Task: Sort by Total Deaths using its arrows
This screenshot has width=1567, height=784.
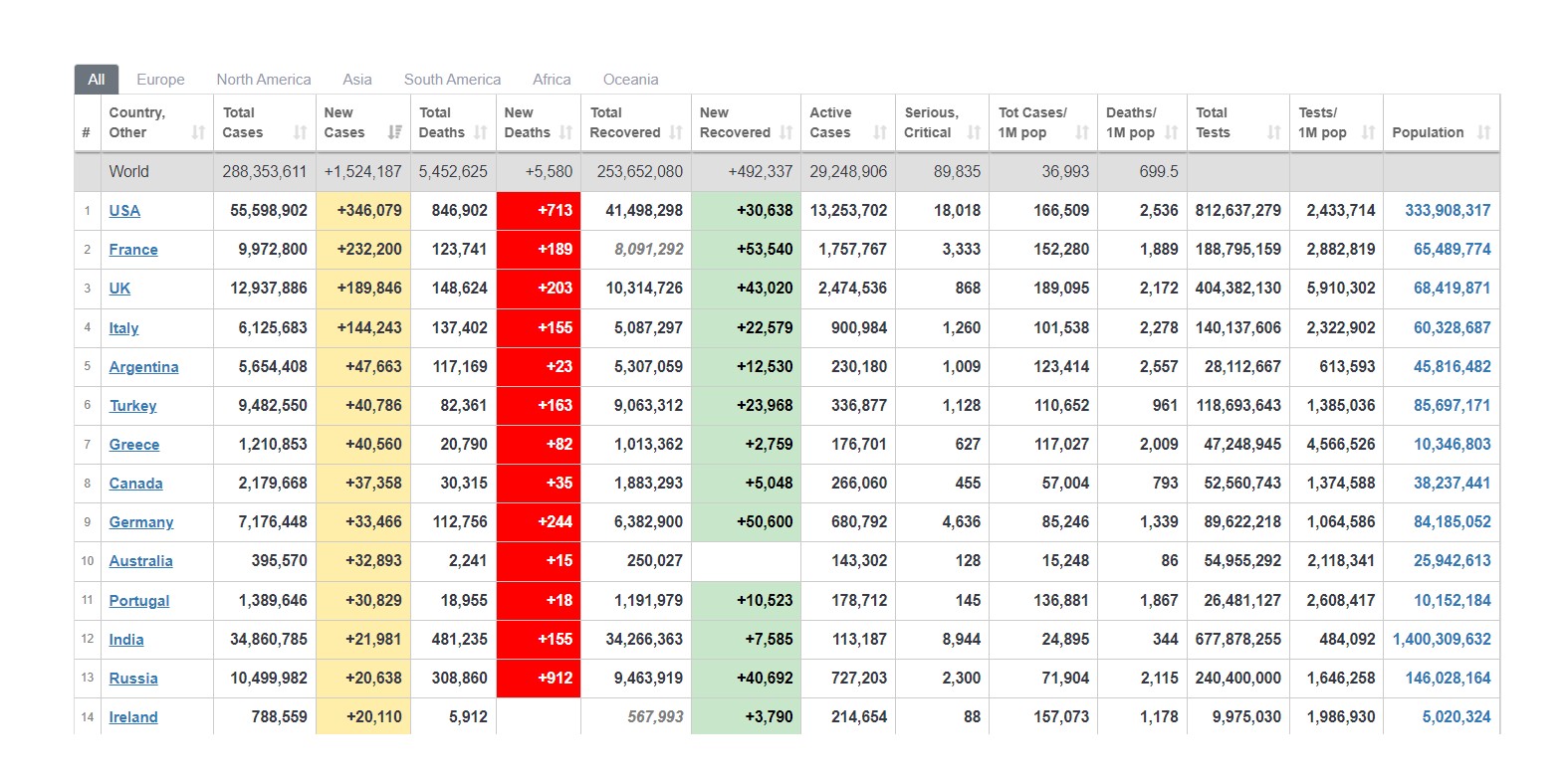Action: tap(481, 132)
